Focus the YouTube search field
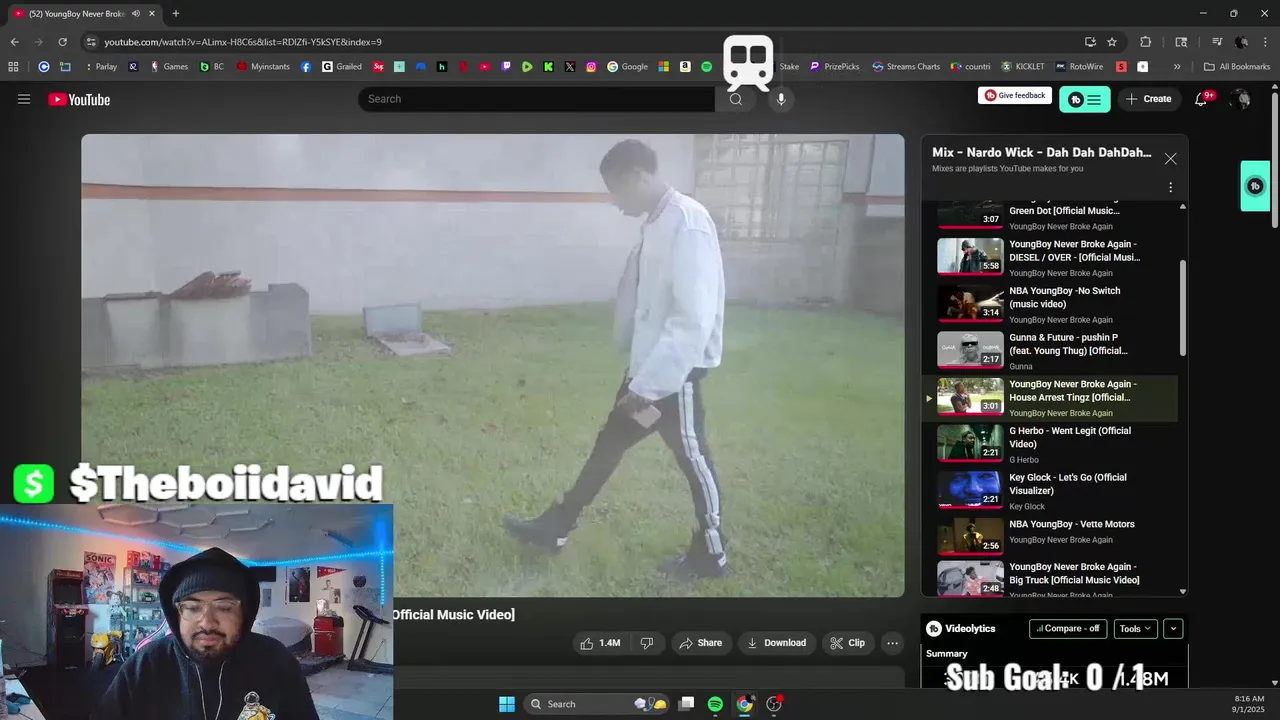1280x720 pixels. pyautogui.click(x=537, y=99)
